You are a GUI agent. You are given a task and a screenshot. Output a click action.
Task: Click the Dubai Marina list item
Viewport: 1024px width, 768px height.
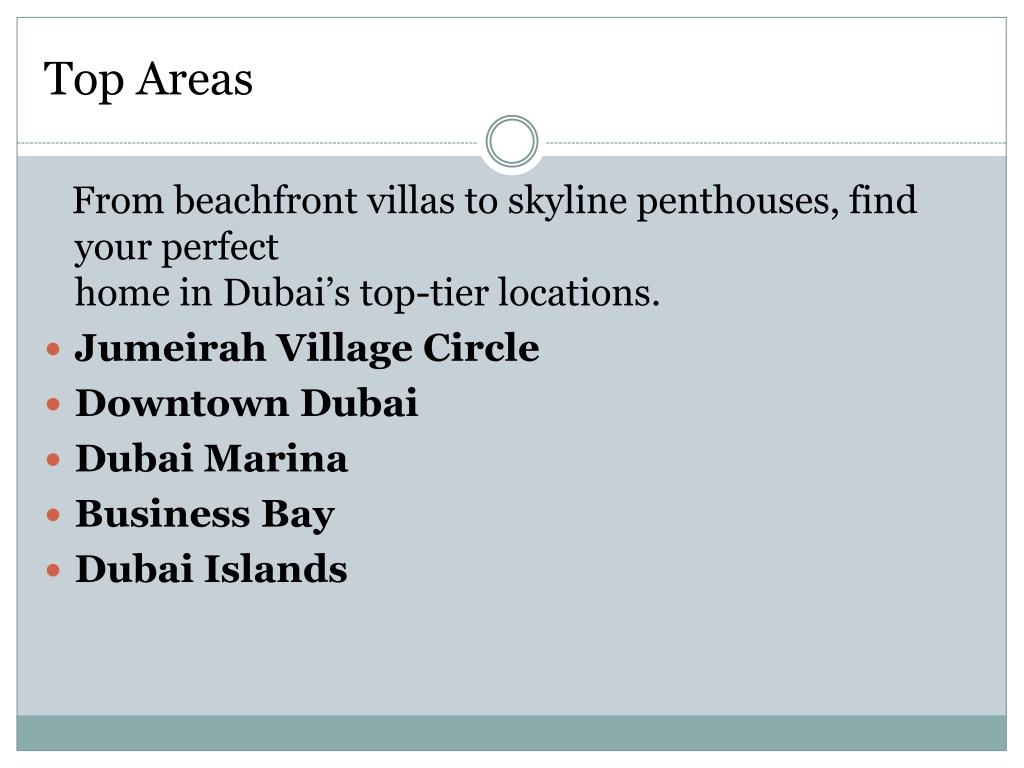pyautogui.click(x=212, y=458)
